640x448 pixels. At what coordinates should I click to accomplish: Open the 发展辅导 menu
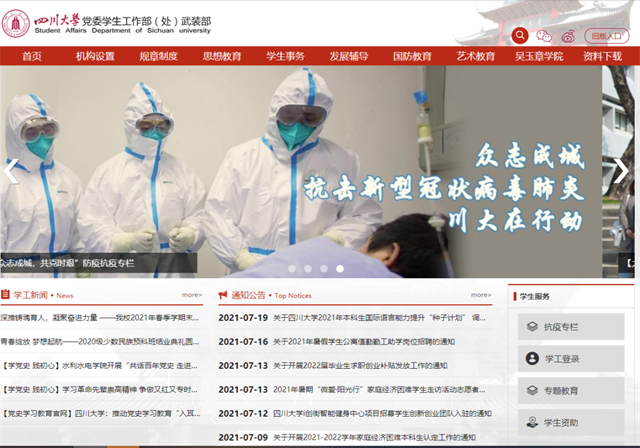click(349, 56)
